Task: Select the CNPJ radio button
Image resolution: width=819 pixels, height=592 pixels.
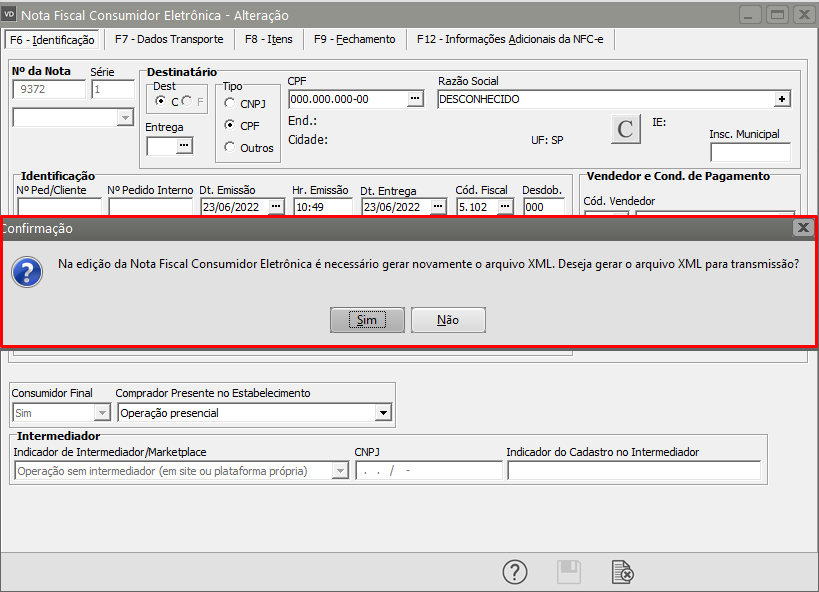Action: (x=230, y=103)
